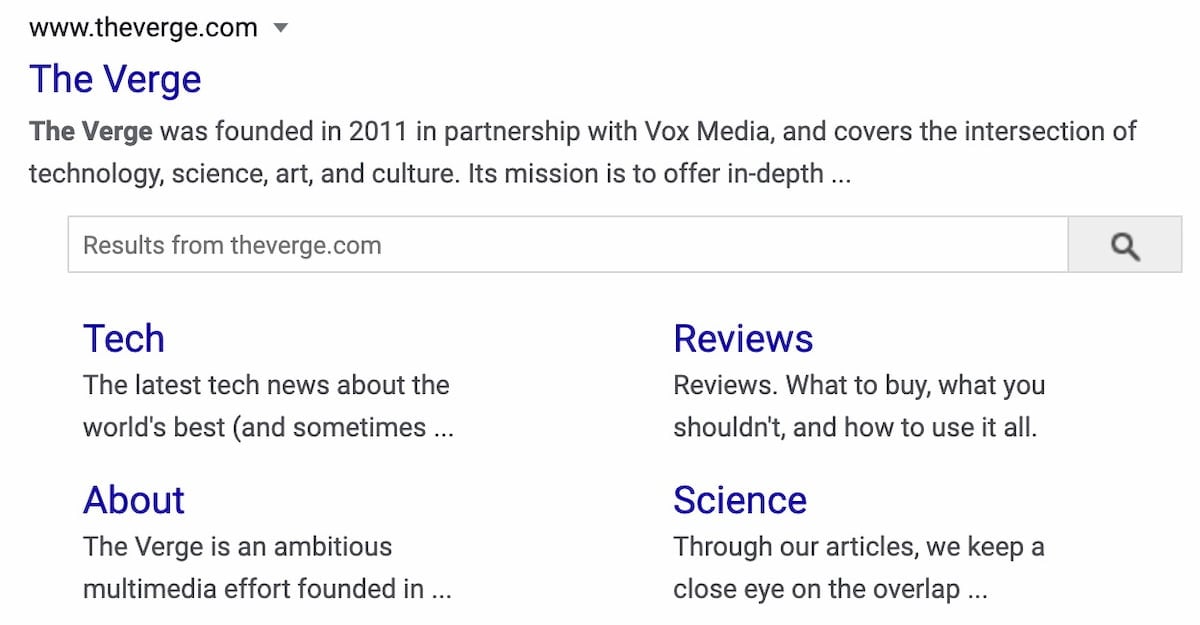Focus the "Results from theverge.com" search box
1200x625 pixels.
[567, 246]
